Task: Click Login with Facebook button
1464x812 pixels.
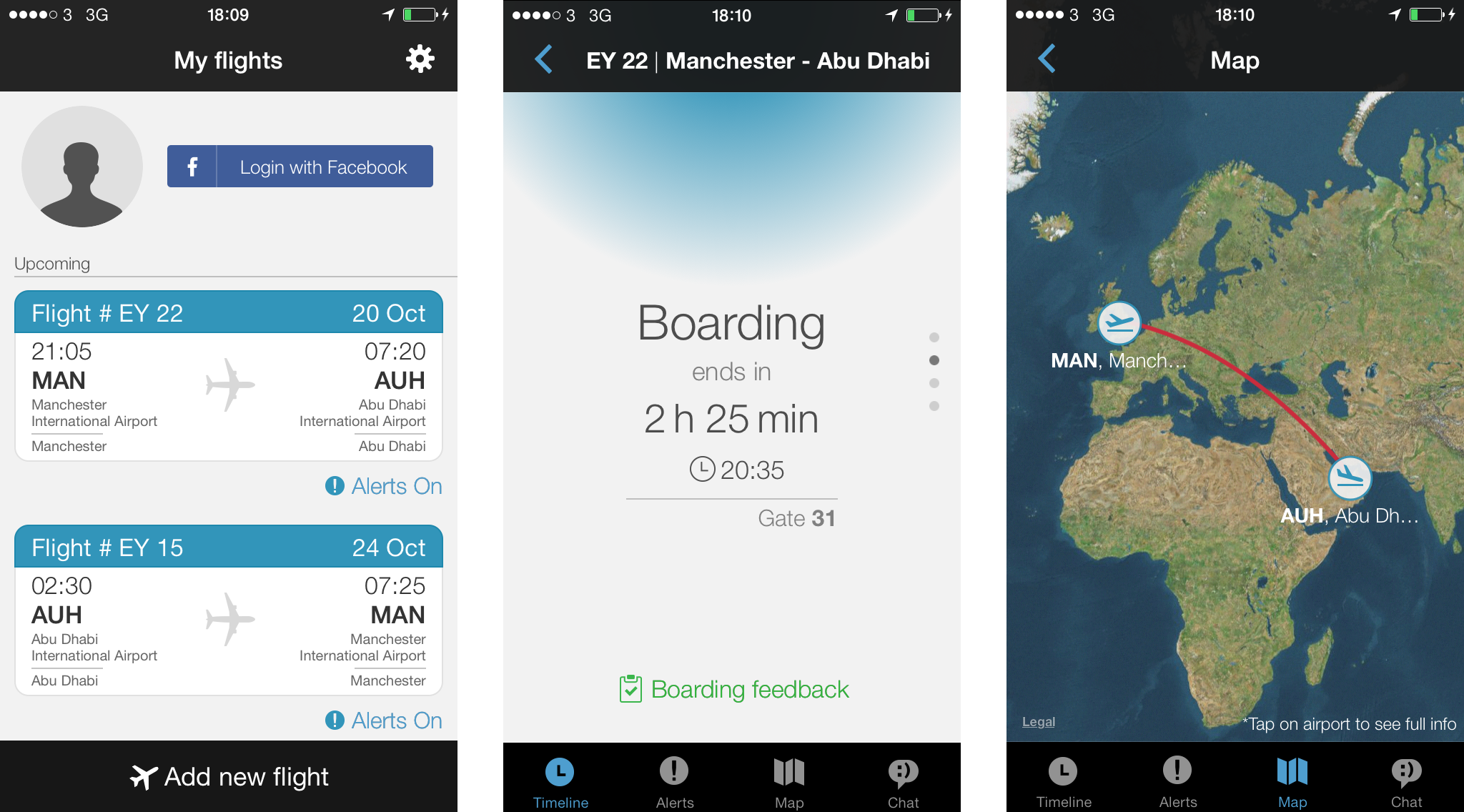Action: pyautogui.click(x=298, y=168)
